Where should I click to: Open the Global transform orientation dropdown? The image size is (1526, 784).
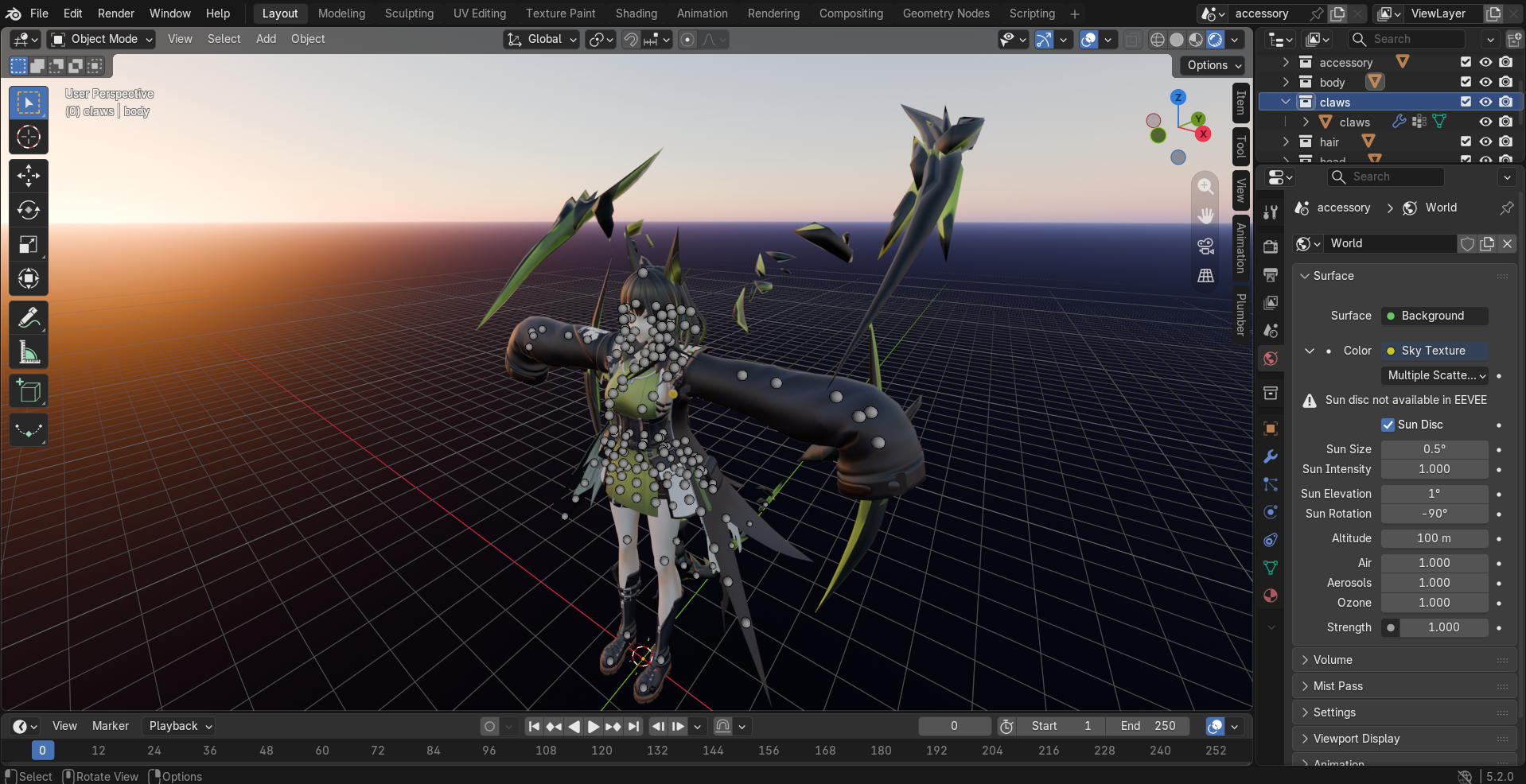coord(541,39)
